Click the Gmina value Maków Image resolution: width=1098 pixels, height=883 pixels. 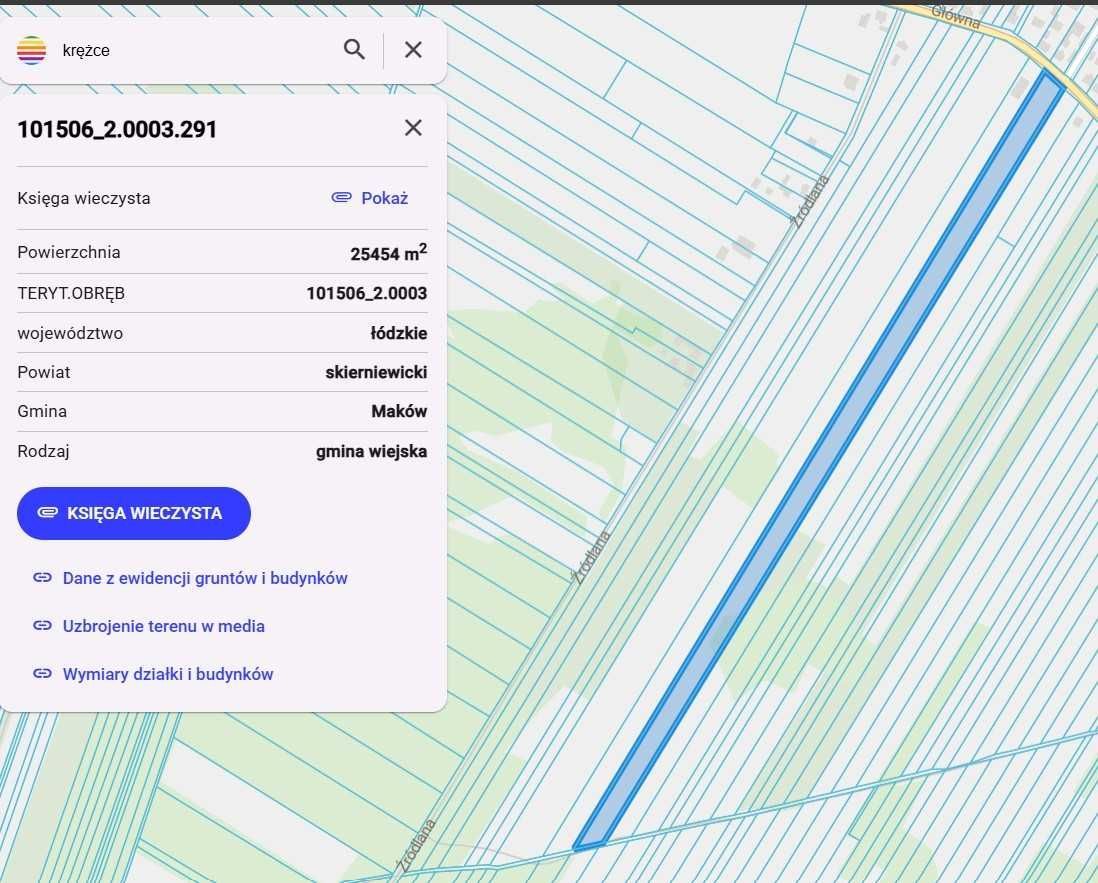pos(399,411)
